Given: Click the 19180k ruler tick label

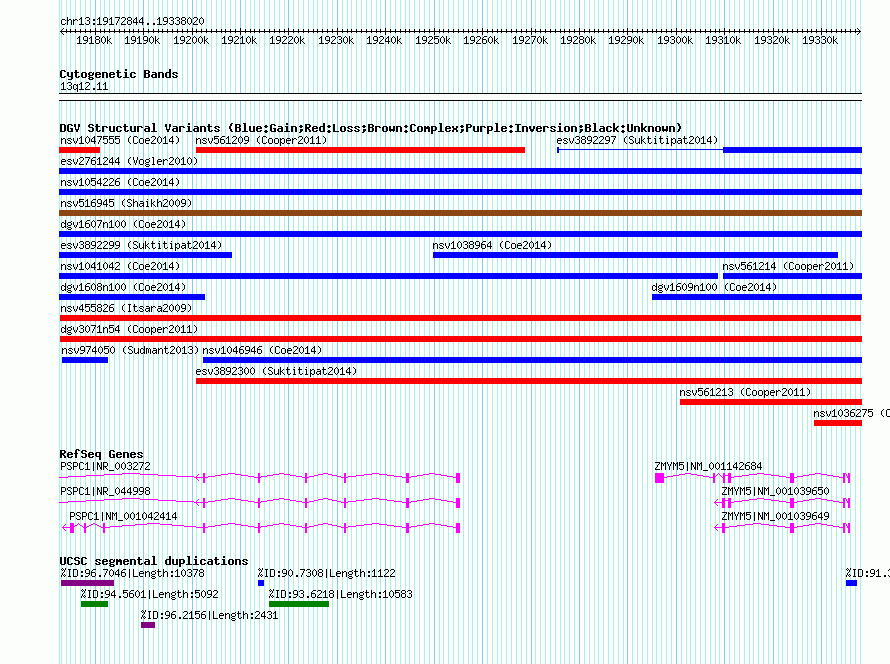Looking at the screenshot, I should coord(94,40).
